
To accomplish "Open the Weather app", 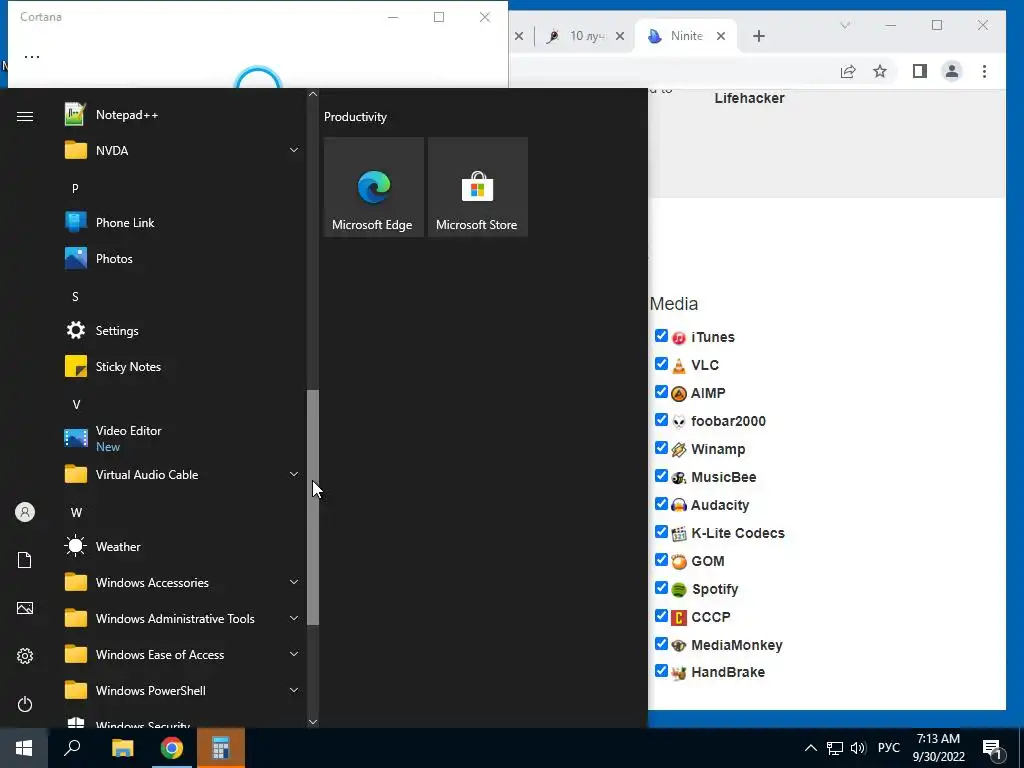I will [x=182, y=547].
